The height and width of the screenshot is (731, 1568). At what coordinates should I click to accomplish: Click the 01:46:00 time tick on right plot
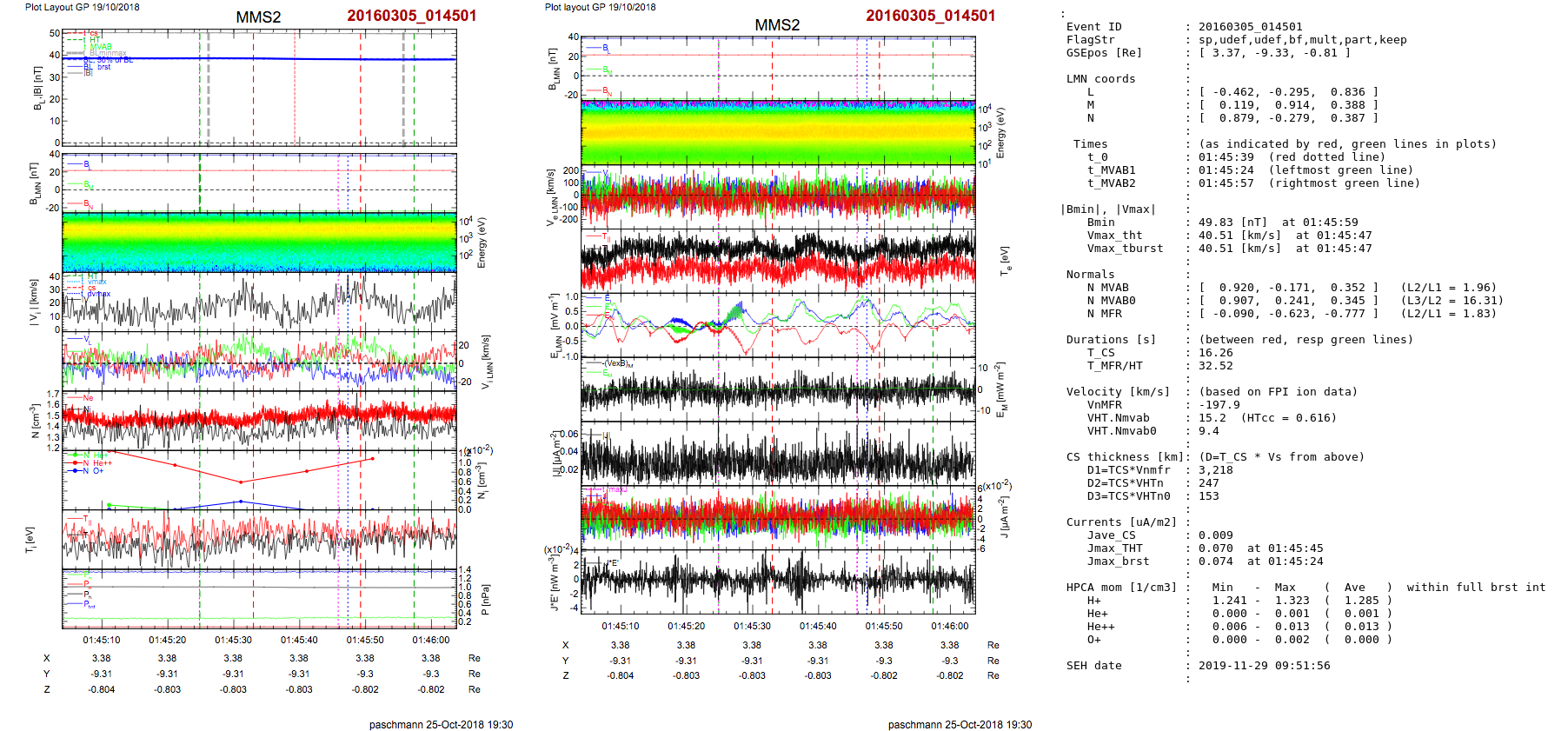click(x=949, y=626)
